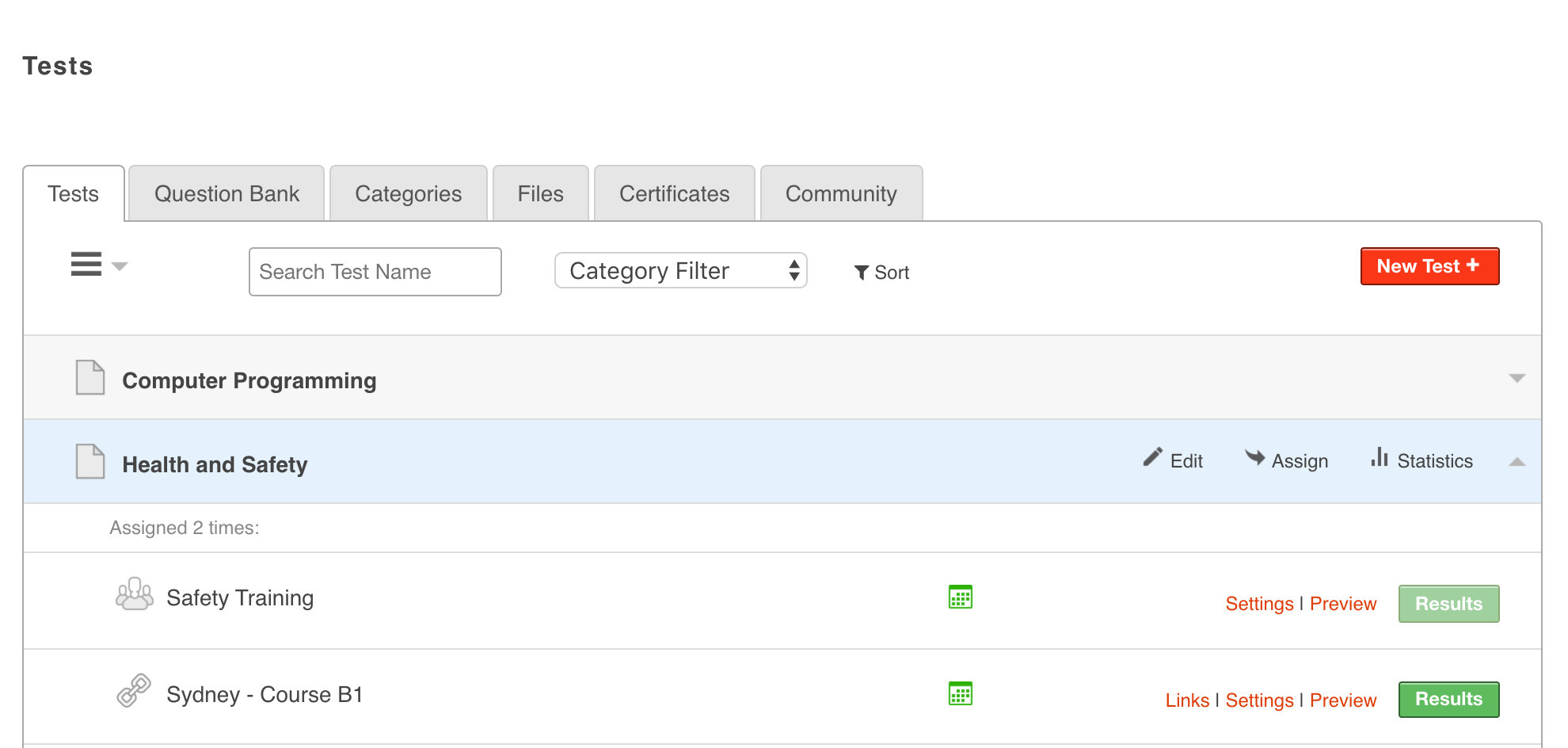
Task: Open the Category Filter dropdown
Action: click(x=680, y=271)
